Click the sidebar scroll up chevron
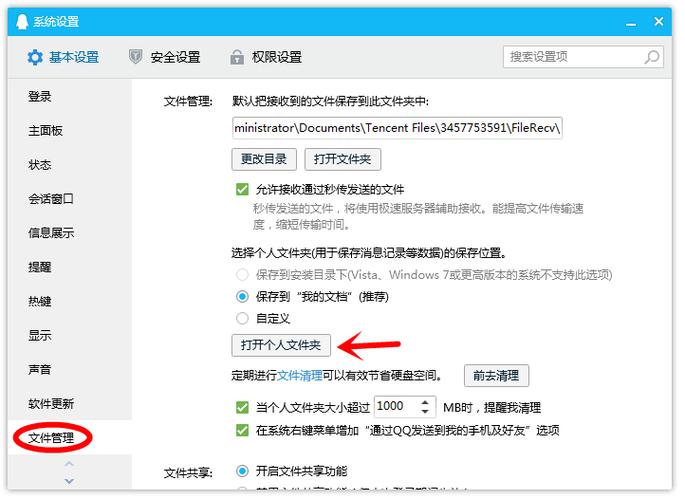 point(69,464)
